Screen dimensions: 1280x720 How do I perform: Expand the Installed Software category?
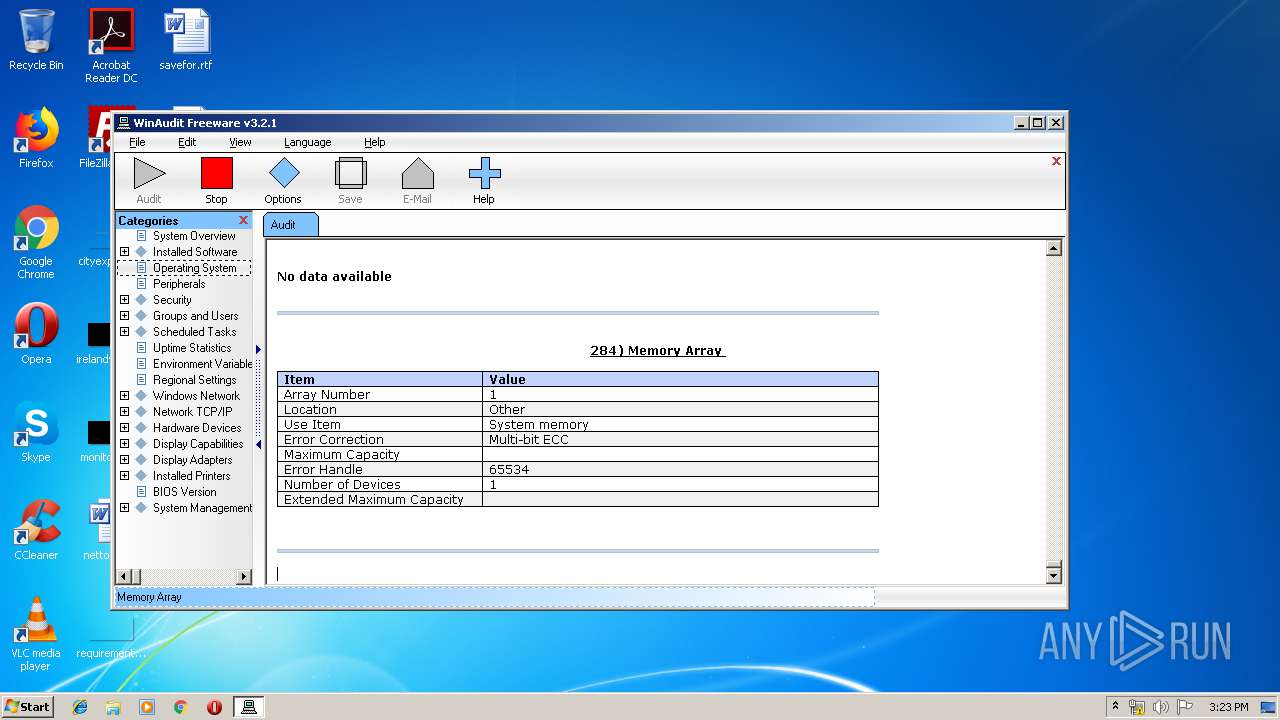124,252
